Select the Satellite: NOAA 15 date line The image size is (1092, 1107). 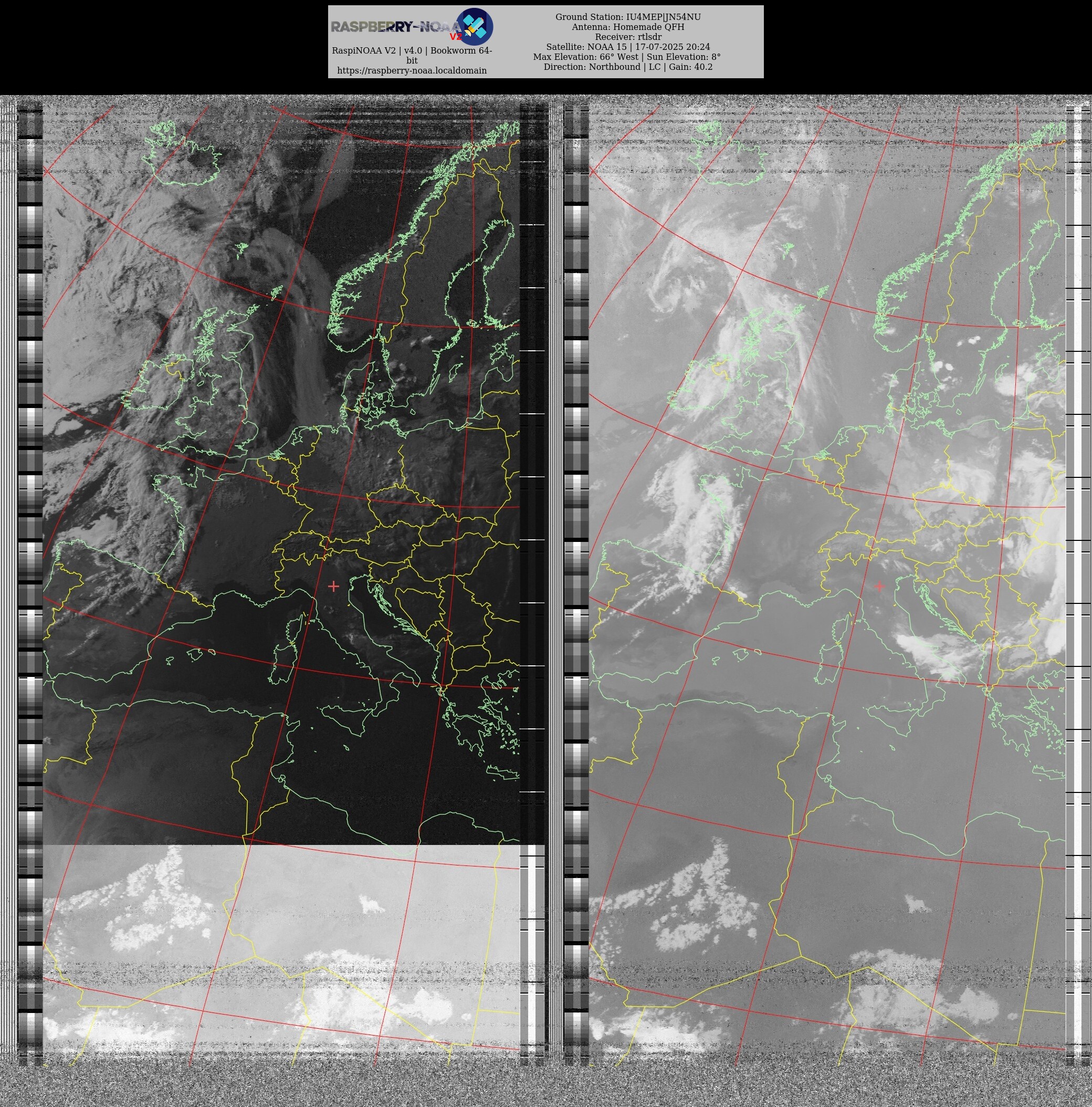(x=628, y=47)
